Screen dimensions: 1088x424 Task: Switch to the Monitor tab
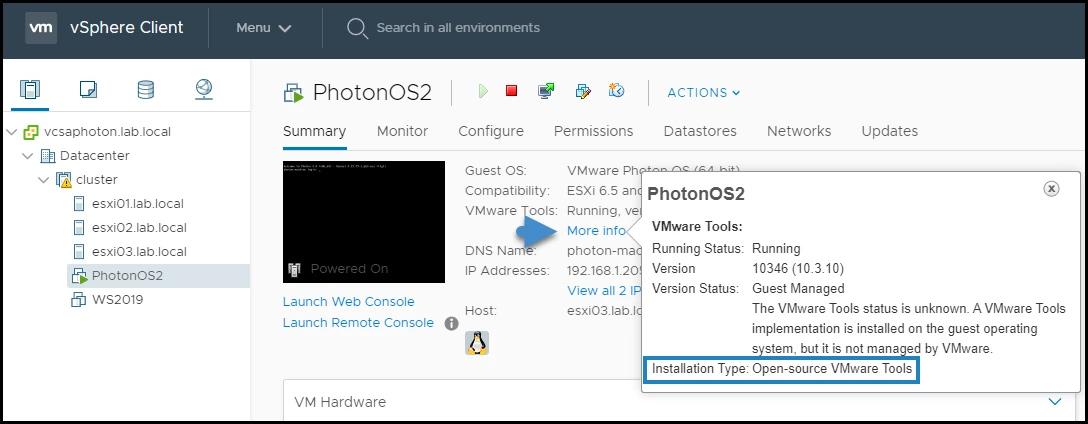(402, 131)
